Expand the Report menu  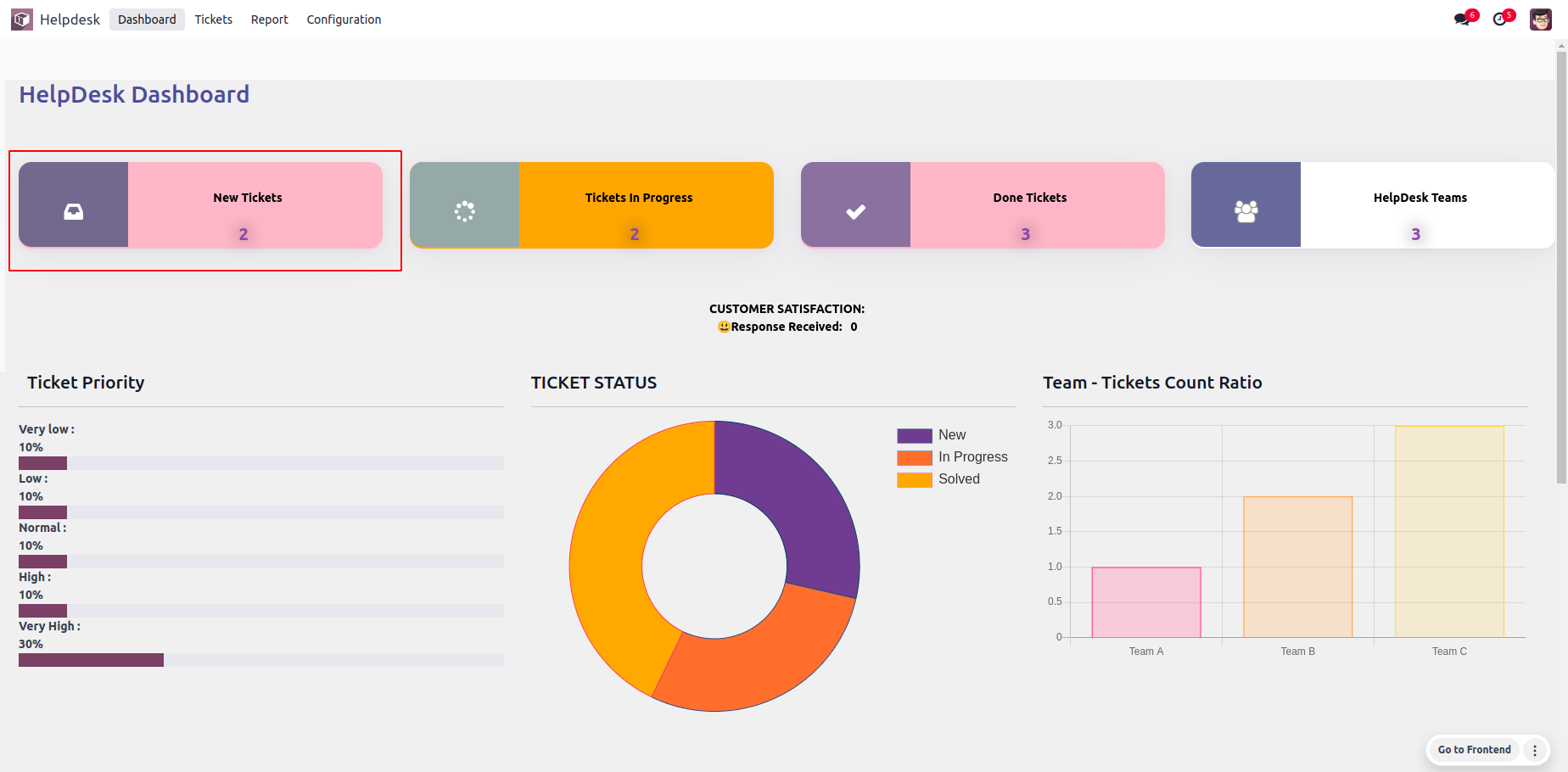(269, 20)
